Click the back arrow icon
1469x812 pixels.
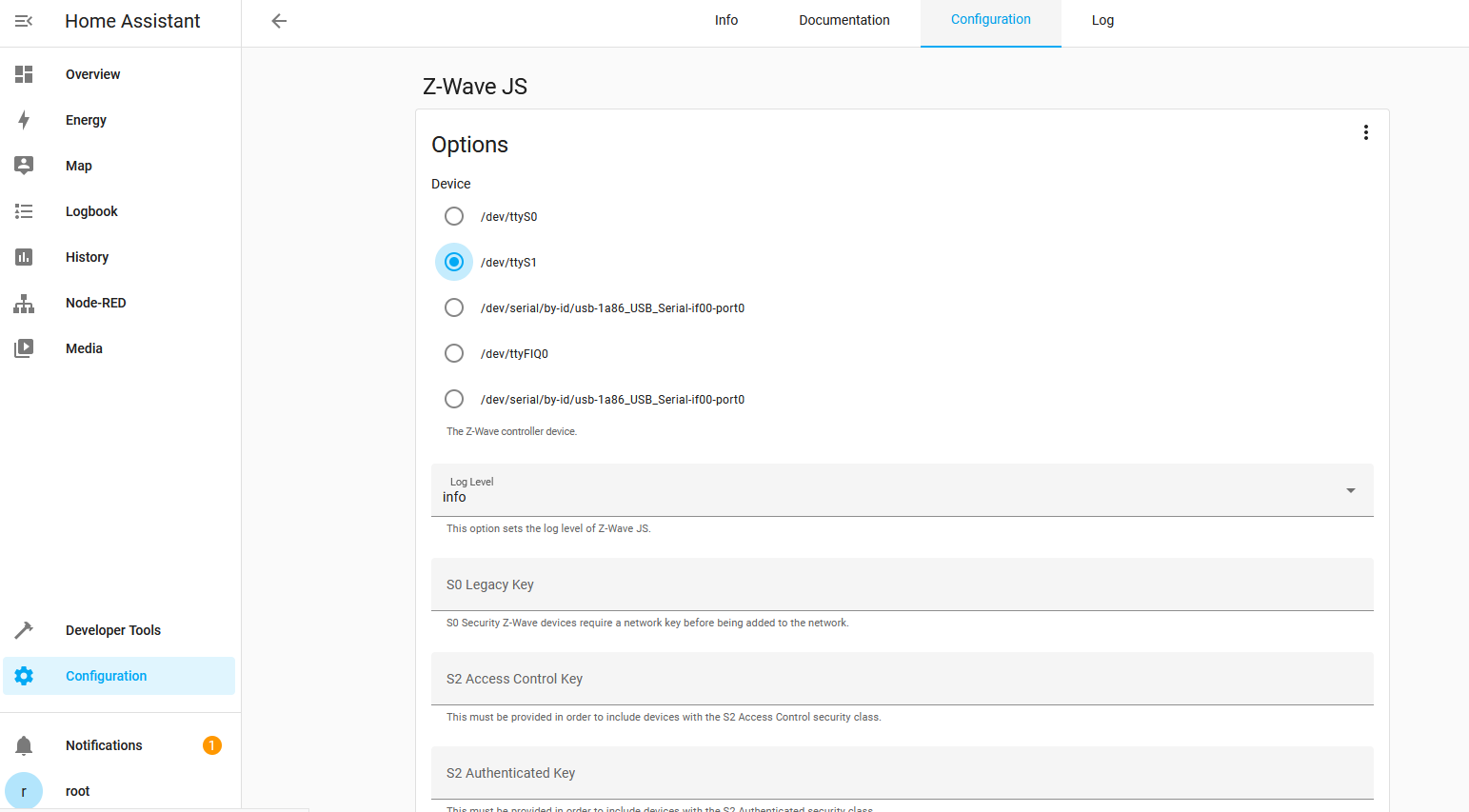279,21
